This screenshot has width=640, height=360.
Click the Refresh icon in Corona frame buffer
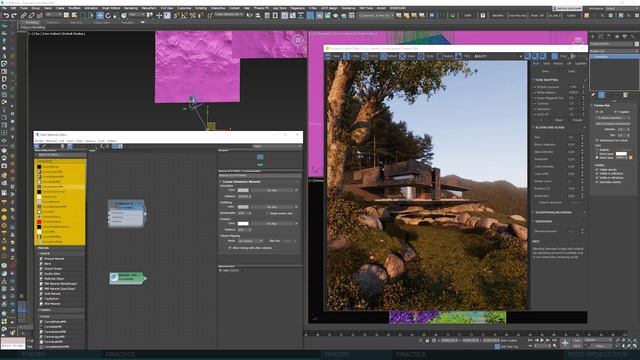pos(383,56)
